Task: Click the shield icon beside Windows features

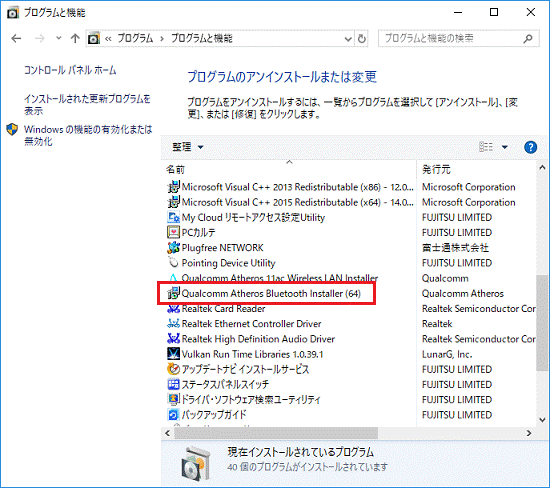Action: 12,129
